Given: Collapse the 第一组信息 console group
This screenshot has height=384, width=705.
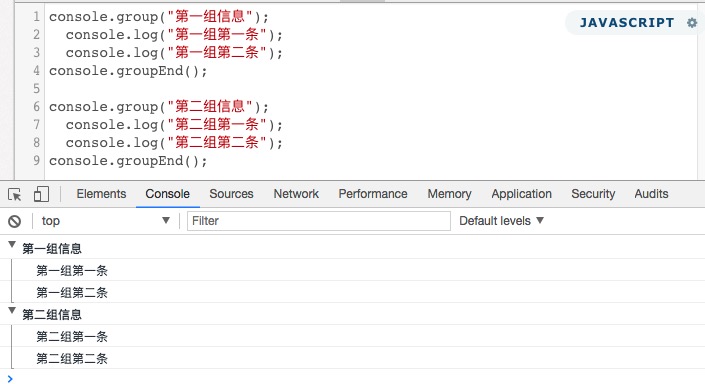Looking at the screenshot, I should (x=12, y=245).
